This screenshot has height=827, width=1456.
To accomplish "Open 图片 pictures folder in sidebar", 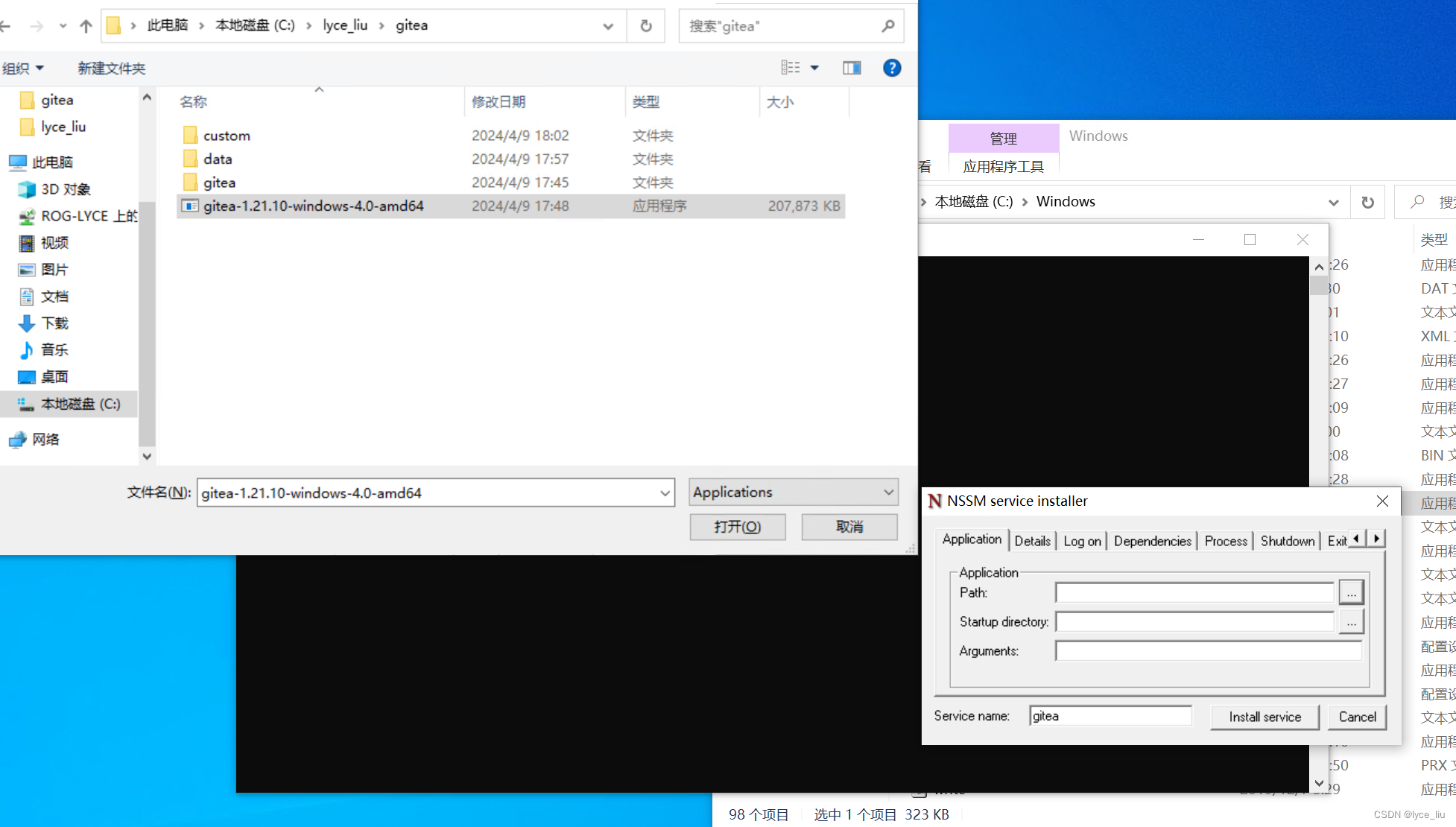I will pos(54,270).
